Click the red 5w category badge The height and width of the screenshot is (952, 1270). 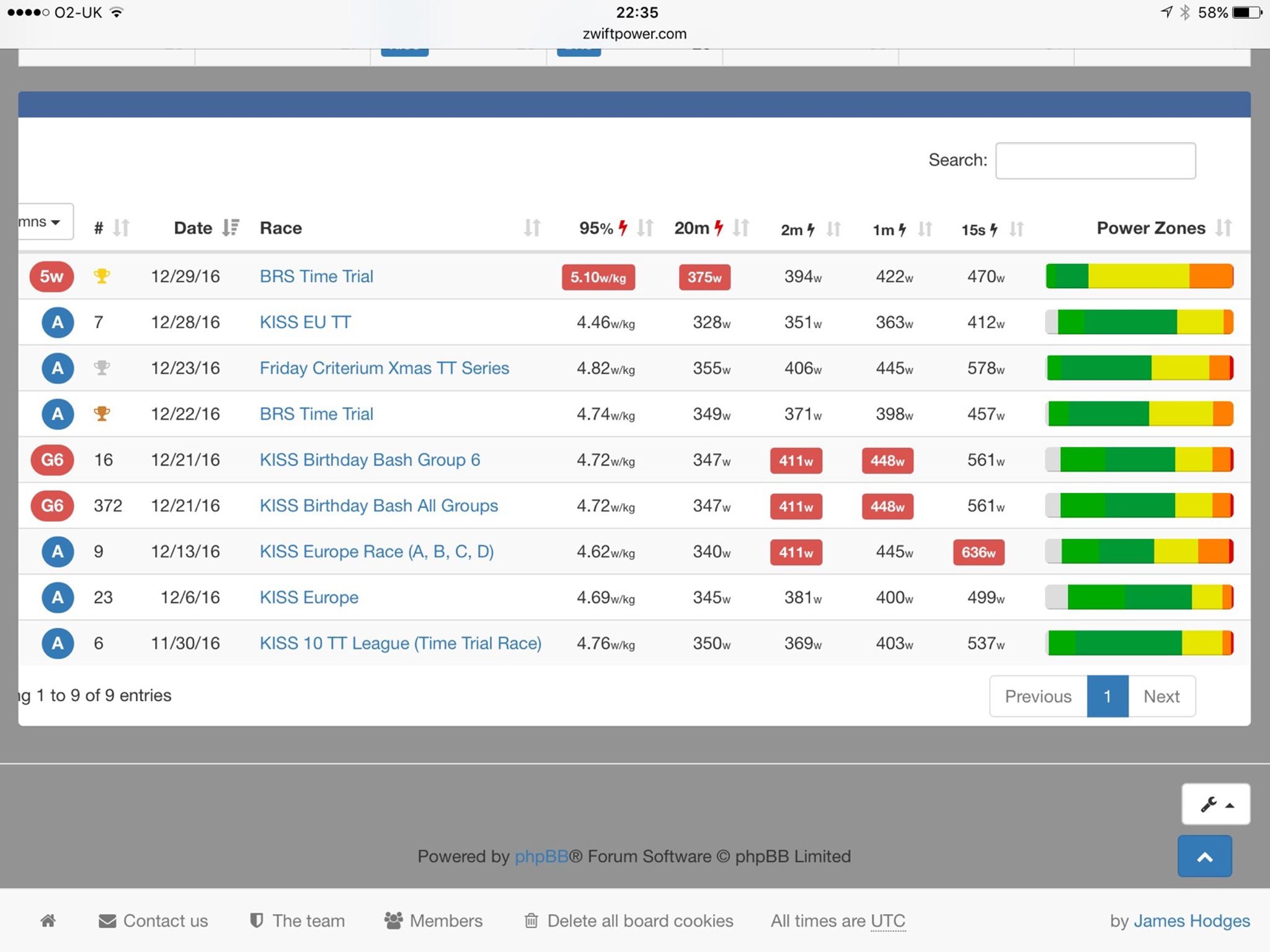pyautogui.click(x=51, y=276)
